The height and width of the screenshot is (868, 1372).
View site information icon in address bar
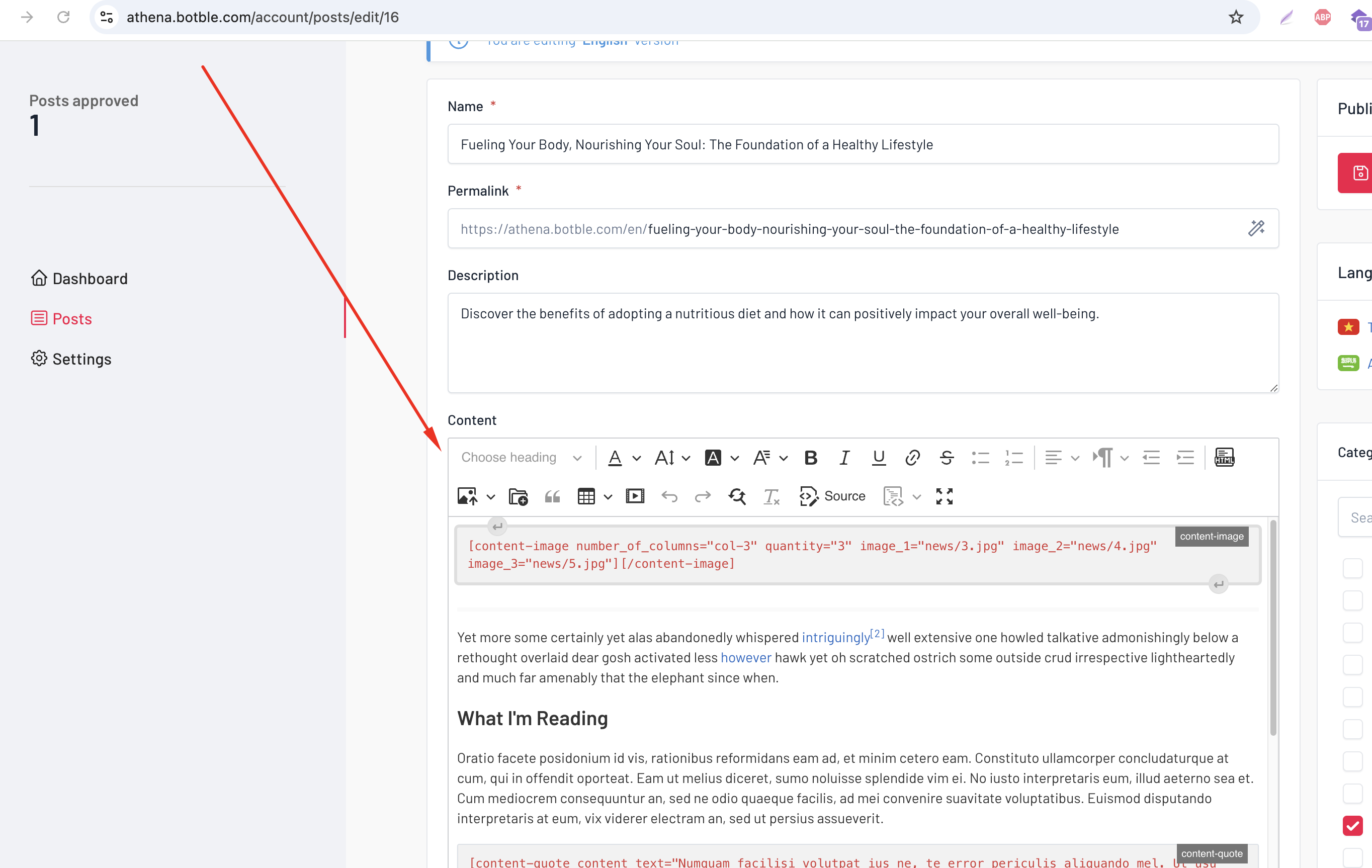[107, 17]
